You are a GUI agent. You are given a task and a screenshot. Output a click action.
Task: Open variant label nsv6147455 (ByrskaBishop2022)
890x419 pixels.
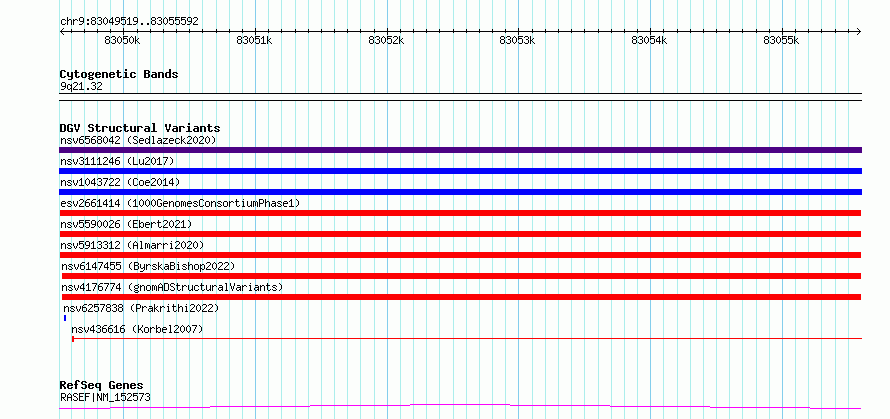[148, 266]
